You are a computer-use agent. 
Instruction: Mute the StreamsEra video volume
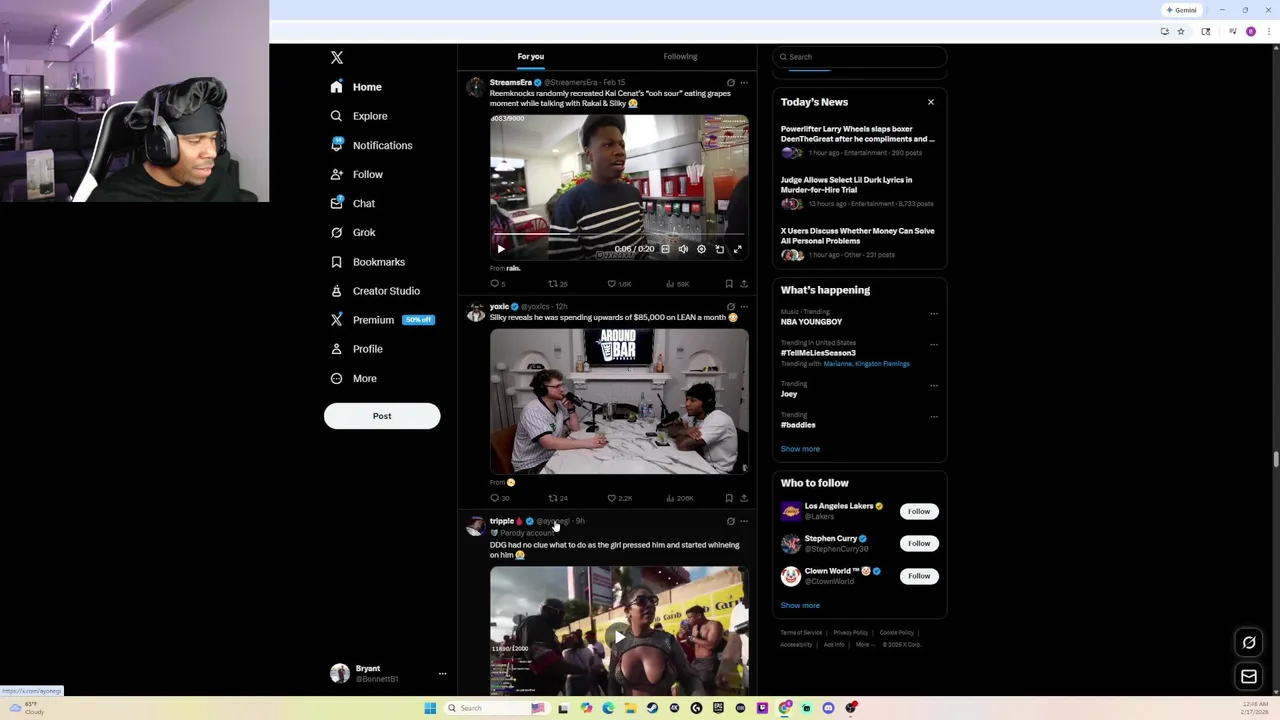point(683,249)
